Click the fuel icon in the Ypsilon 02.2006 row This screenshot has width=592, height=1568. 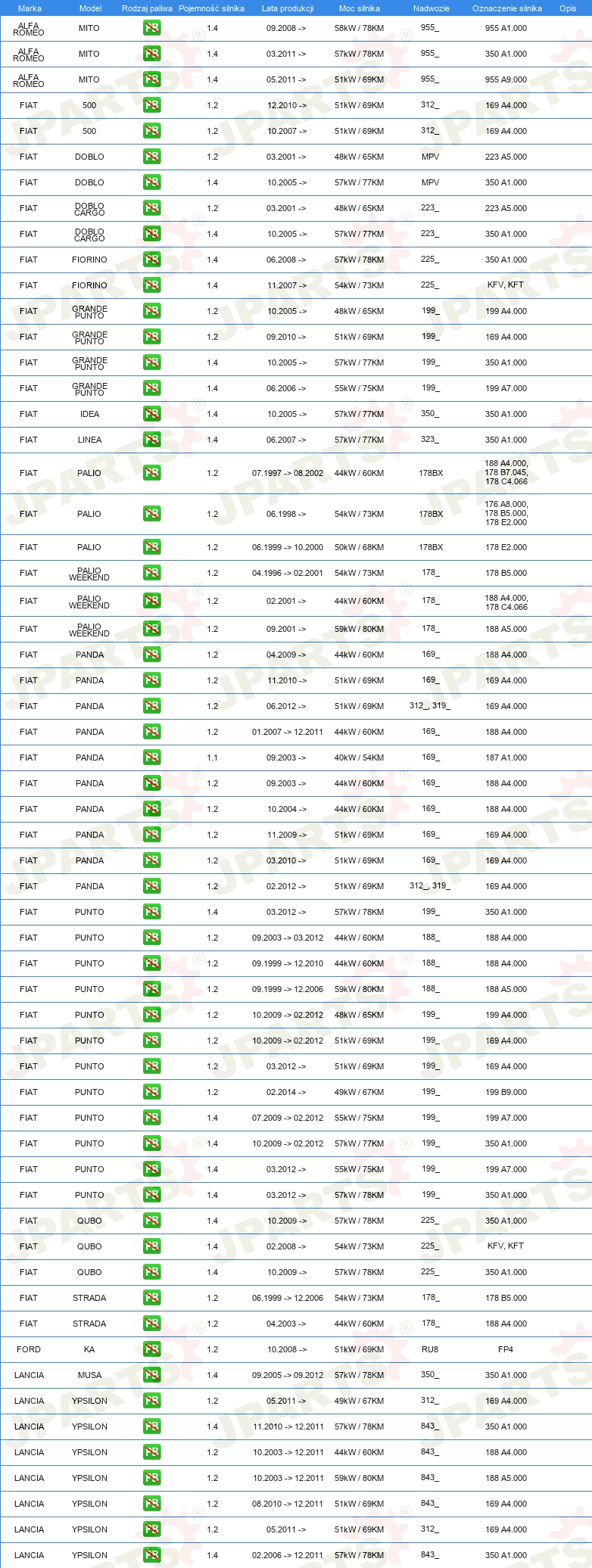tap(151, 1555)
